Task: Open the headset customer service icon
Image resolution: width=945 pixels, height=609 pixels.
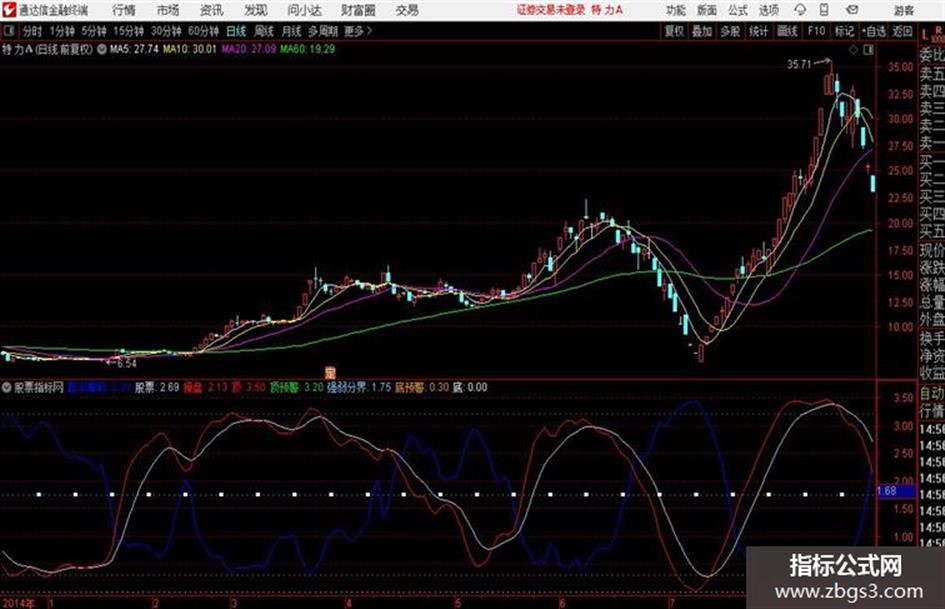Action: pos(800,10)
